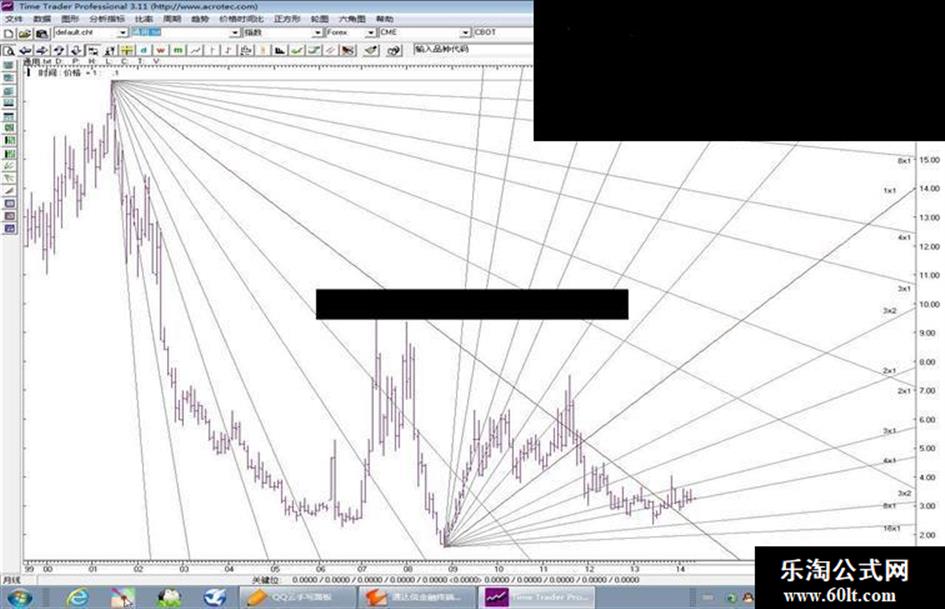945x609 pixels.
Task: Click the blue bird taskbar icon
Action: pos(214,597)
